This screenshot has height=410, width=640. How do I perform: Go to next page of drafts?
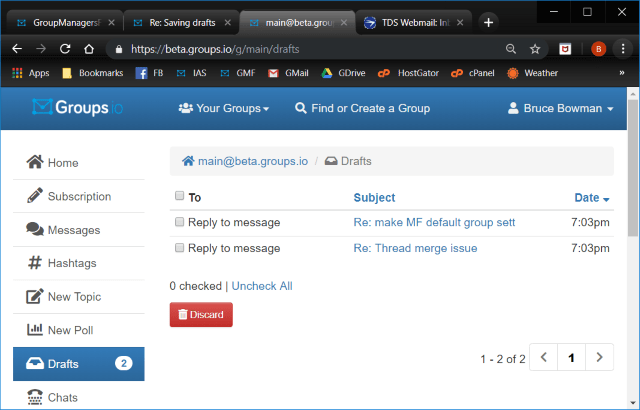[x=599, y=357]
